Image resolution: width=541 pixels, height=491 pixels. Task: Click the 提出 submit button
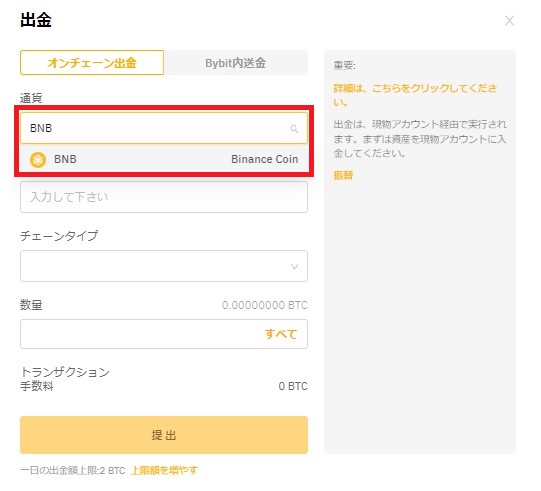point(164,435)
